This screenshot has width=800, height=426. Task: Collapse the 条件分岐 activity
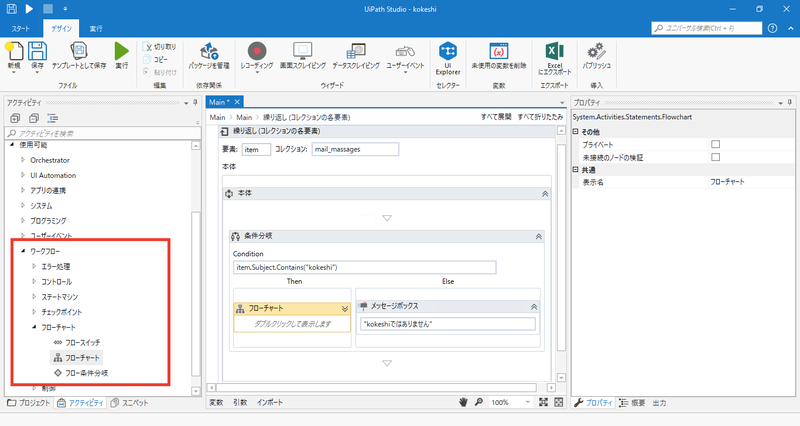538,236
